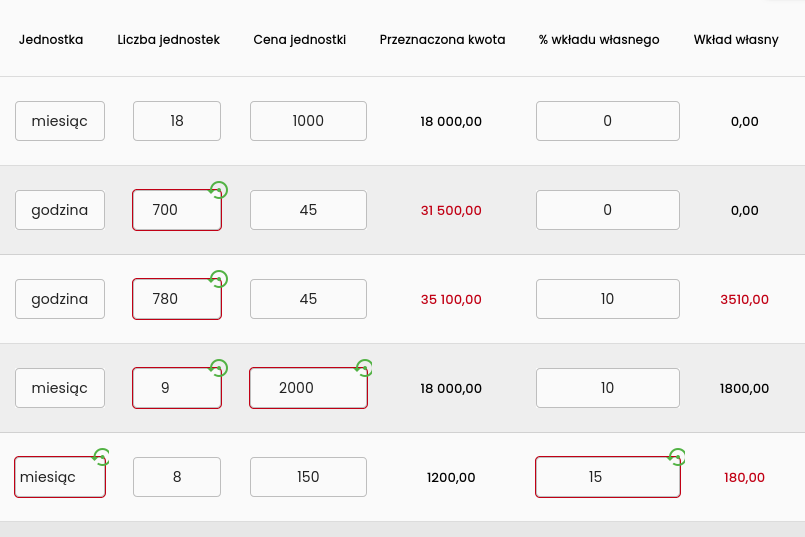Click revert icon on the 9 units field

[218, 368]
